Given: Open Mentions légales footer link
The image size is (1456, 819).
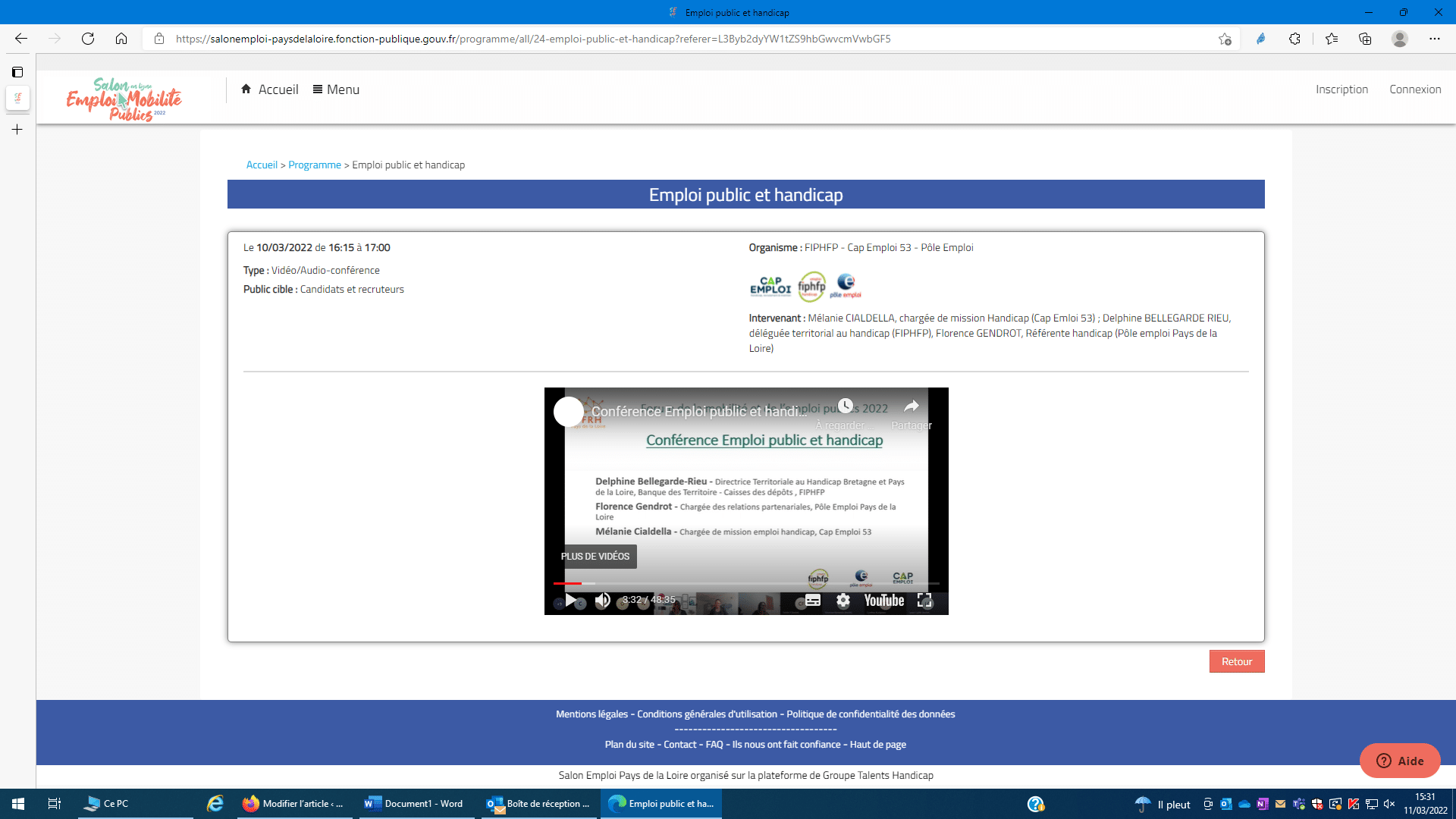Looking at the screenshot, I should [591, 714].
